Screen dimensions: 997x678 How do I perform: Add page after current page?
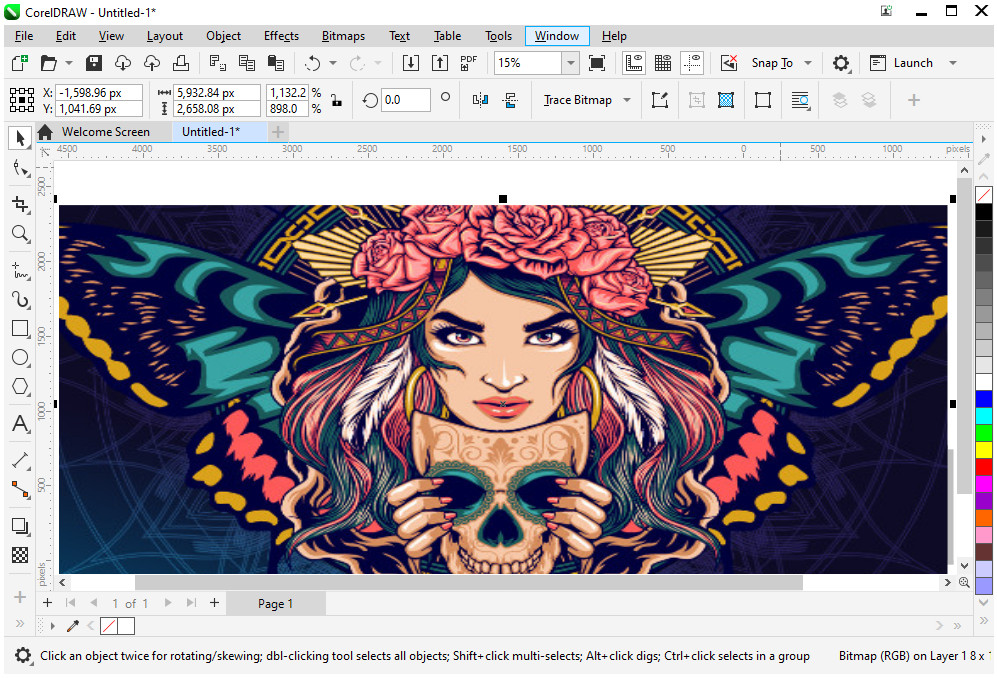214,603
